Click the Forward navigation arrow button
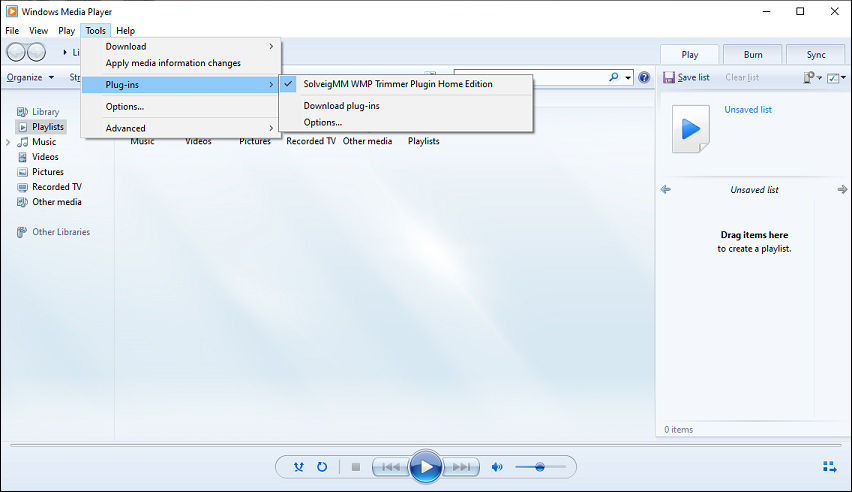This screenshot has width=852, height=492. coord(36,52)
